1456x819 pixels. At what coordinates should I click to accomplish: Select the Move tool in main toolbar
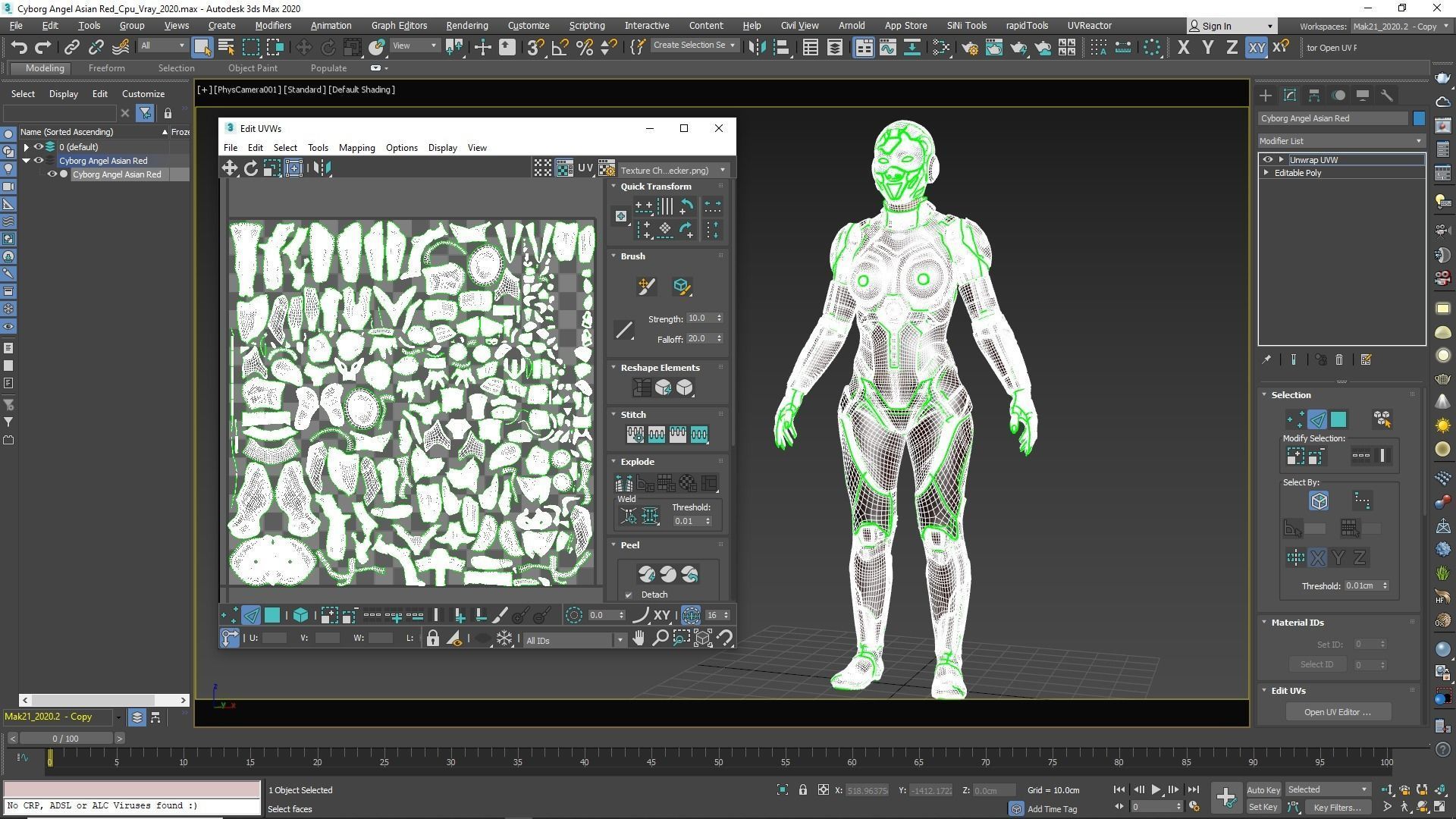point(303,47)
